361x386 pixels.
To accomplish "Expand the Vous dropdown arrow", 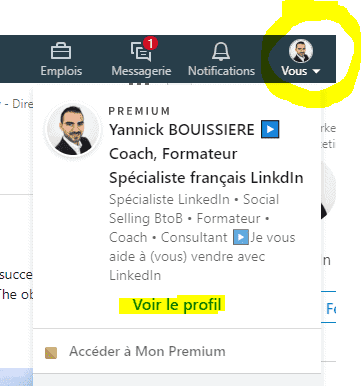I will pos(316,71).
